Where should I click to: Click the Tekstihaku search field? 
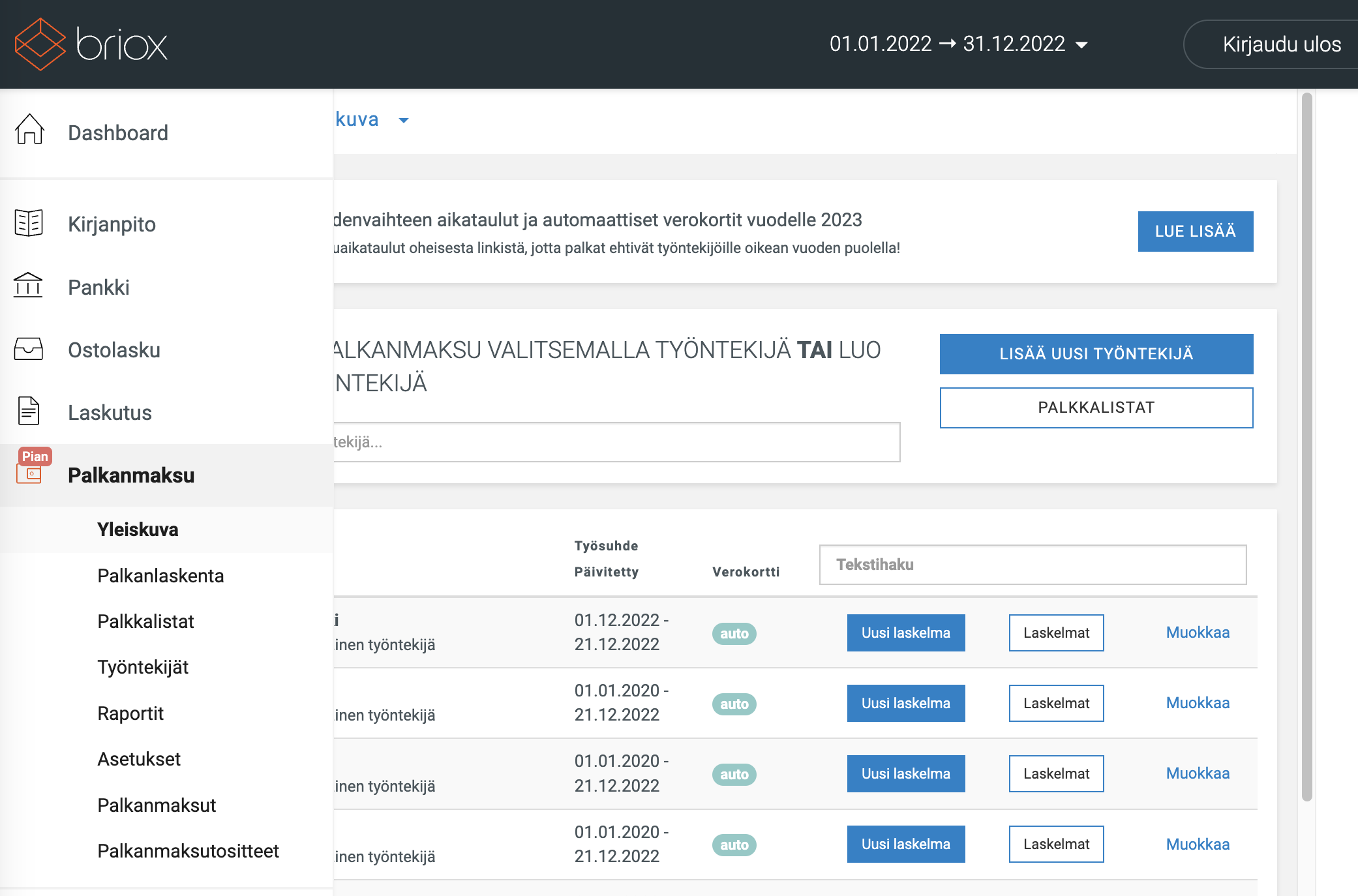tap(1033, 565)
